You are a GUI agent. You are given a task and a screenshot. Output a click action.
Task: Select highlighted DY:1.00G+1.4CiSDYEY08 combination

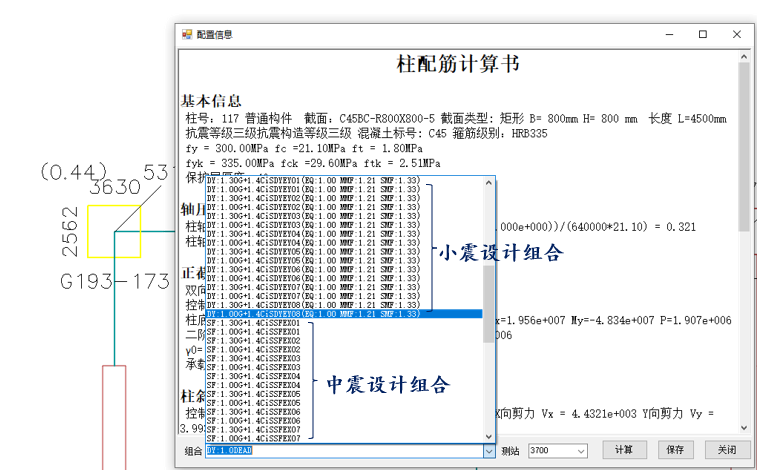(x=312, y=314)
